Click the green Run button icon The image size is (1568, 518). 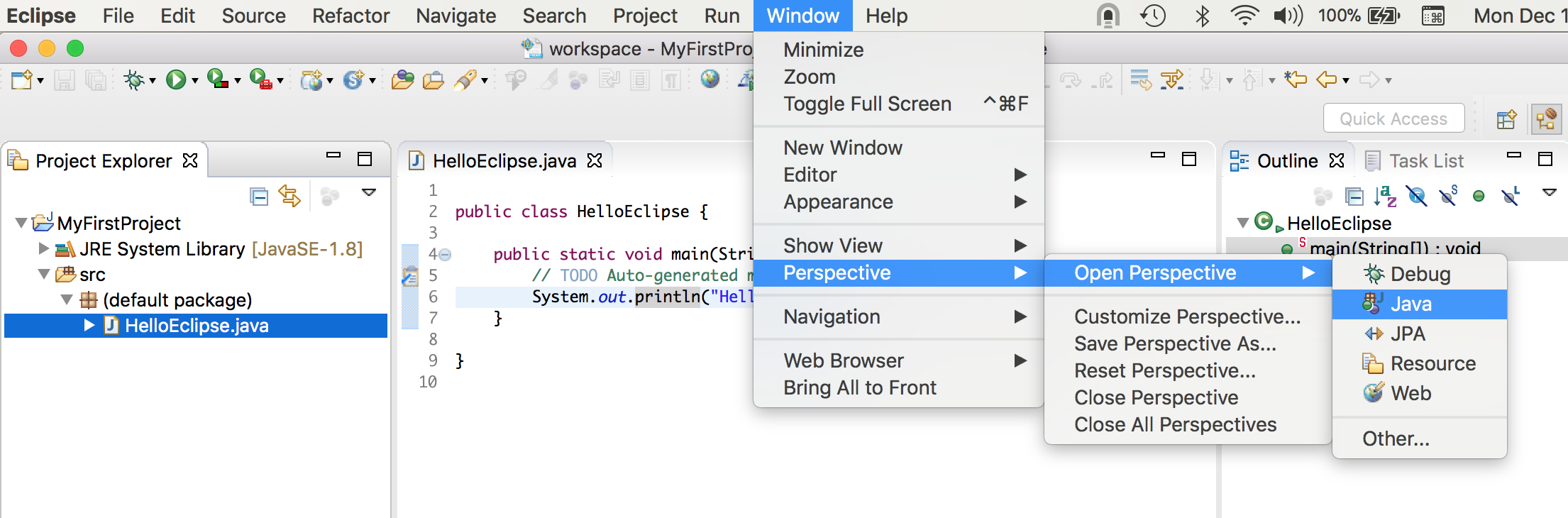click(x=175, y=79)
